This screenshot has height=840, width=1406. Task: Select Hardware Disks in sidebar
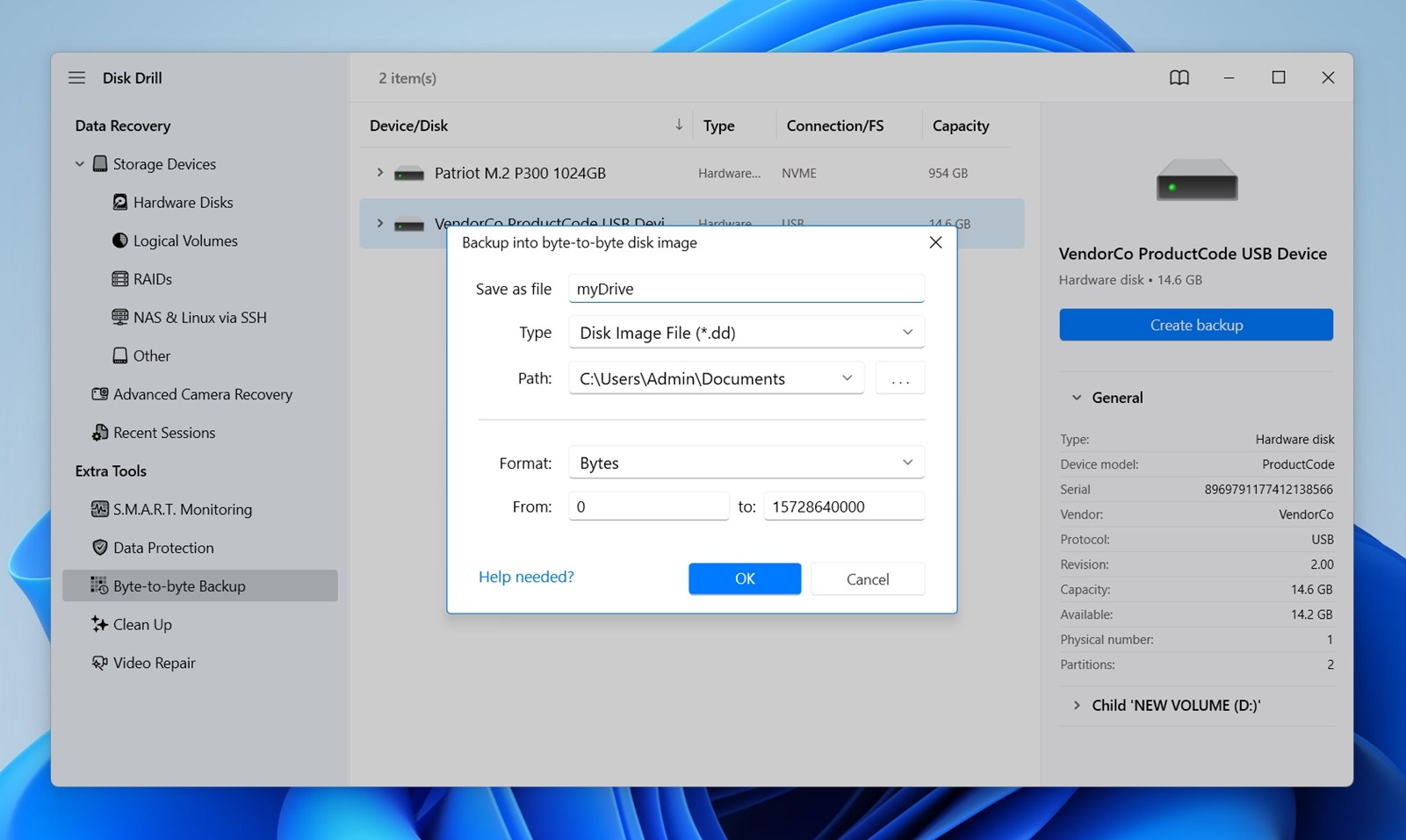pyautogui.click(x=184, y=202)
